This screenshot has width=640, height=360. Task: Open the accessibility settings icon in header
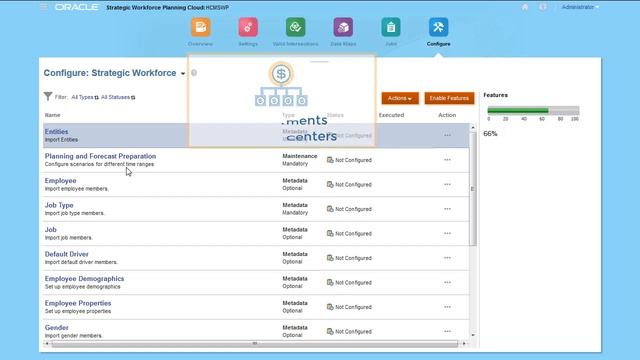(x=542, y=7)
